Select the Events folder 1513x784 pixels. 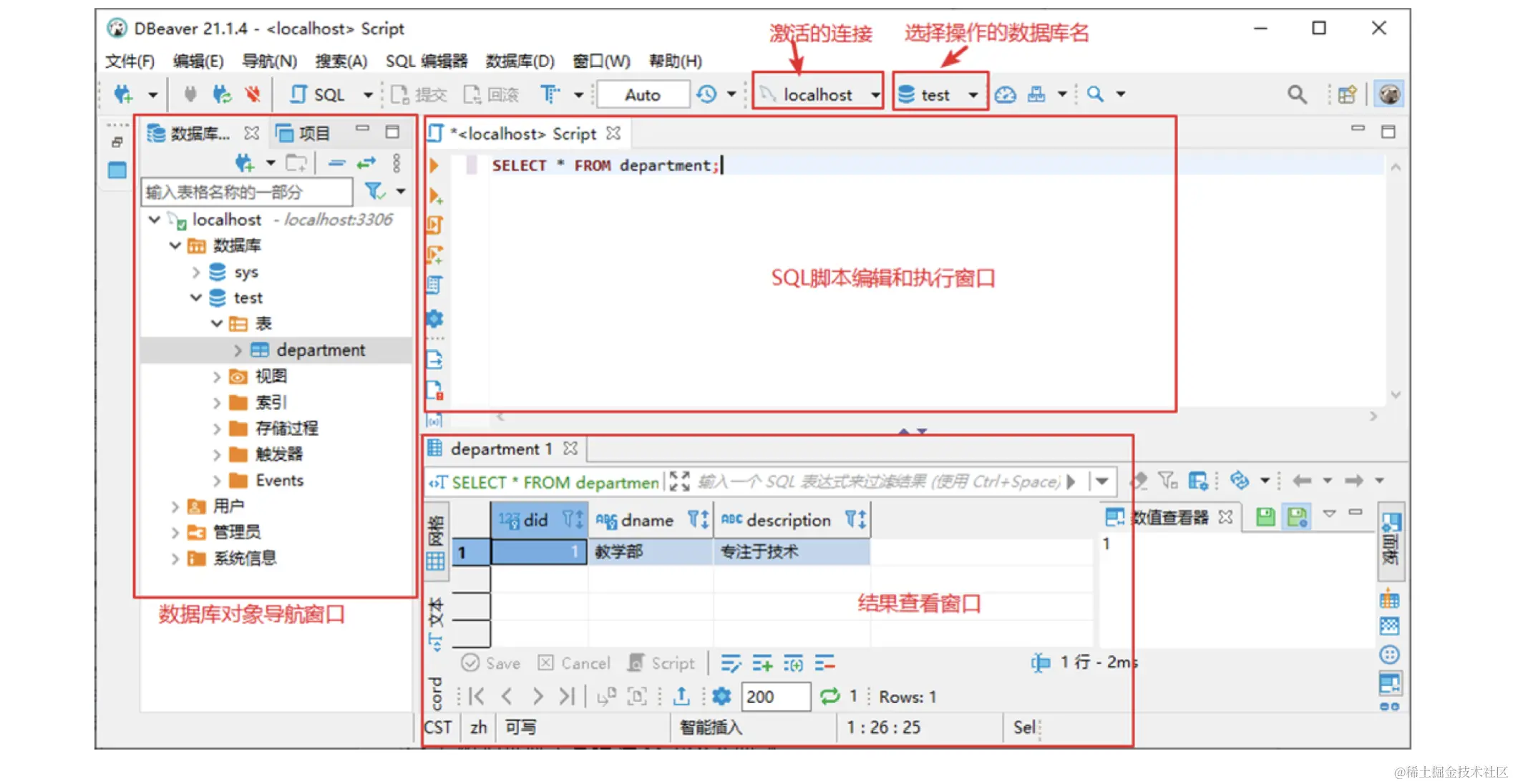pyautogui.click(x=279, y=480)
